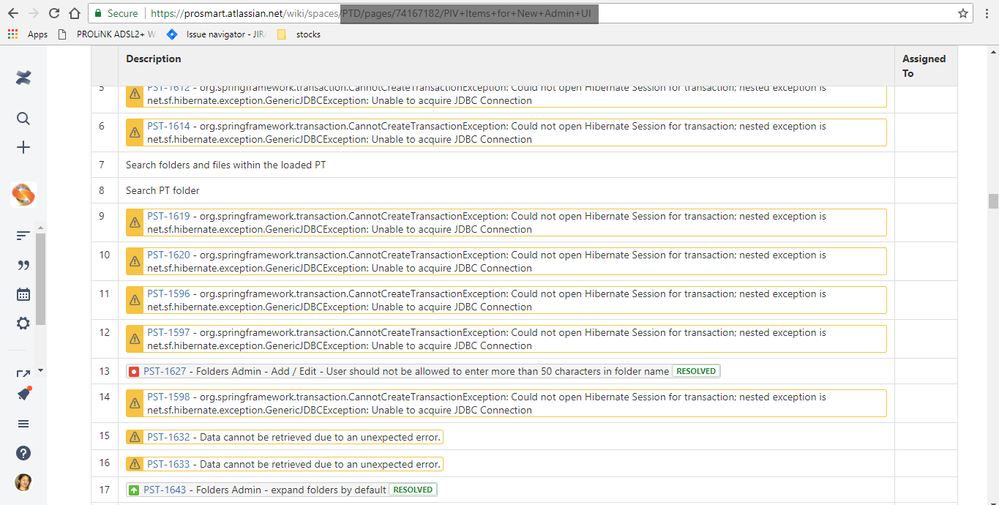Open issue link PST-1620
The width and height of the screenshot is (999, 505).
[x=168, y=255]
